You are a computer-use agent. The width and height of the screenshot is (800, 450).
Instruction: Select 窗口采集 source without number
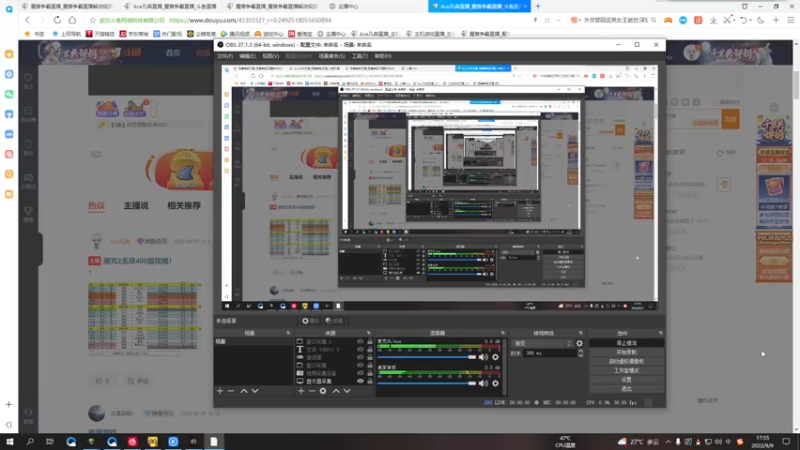pyautogui.click(x=316, y=365)
